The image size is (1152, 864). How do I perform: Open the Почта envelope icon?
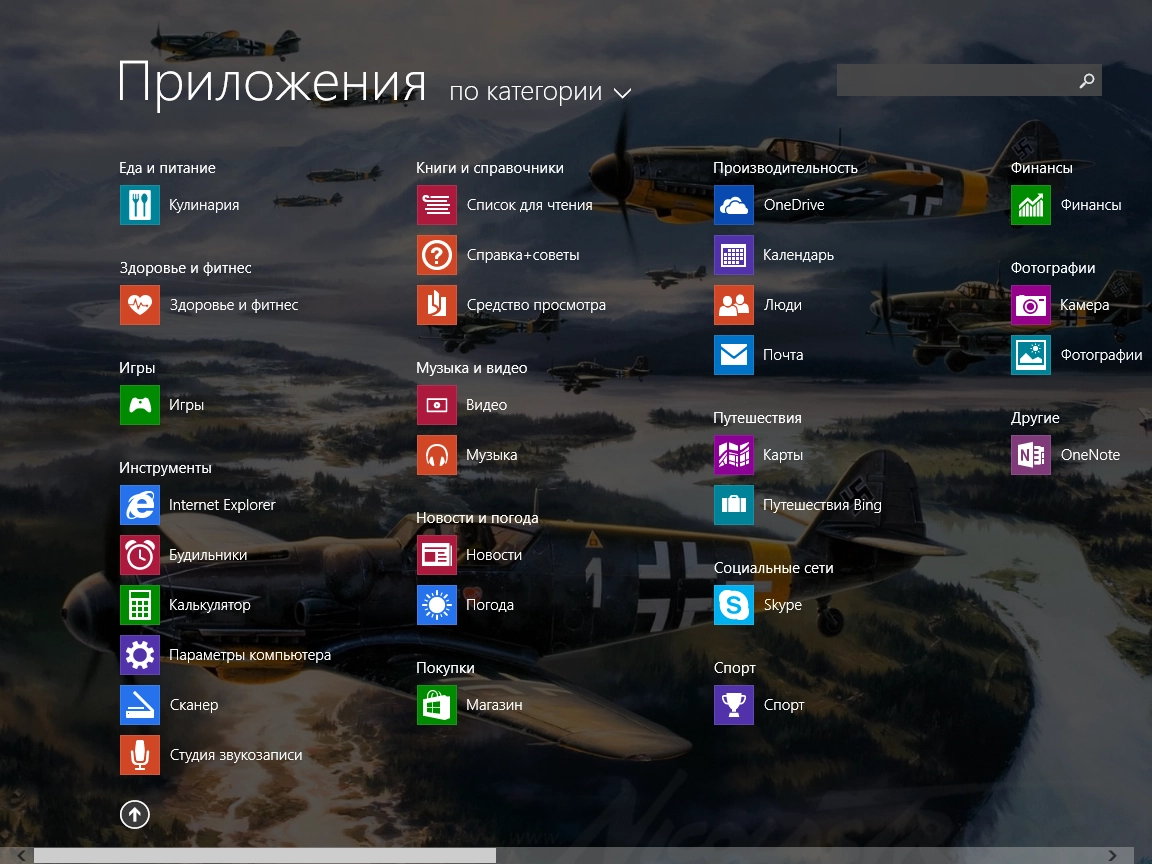point(734,355)
